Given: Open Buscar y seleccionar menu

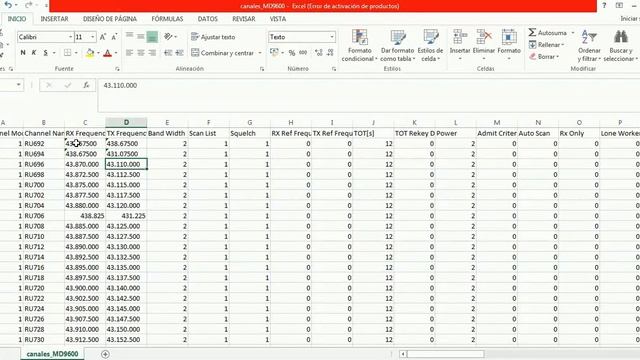Looking at the screenshot, I should coord(620,45).
